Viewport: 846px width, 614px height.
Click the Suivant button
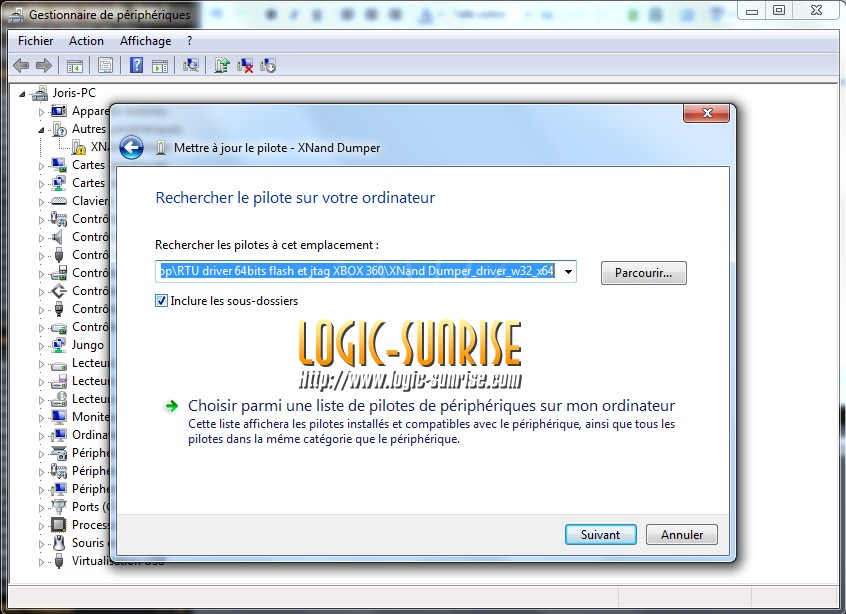tap(601, 535)
